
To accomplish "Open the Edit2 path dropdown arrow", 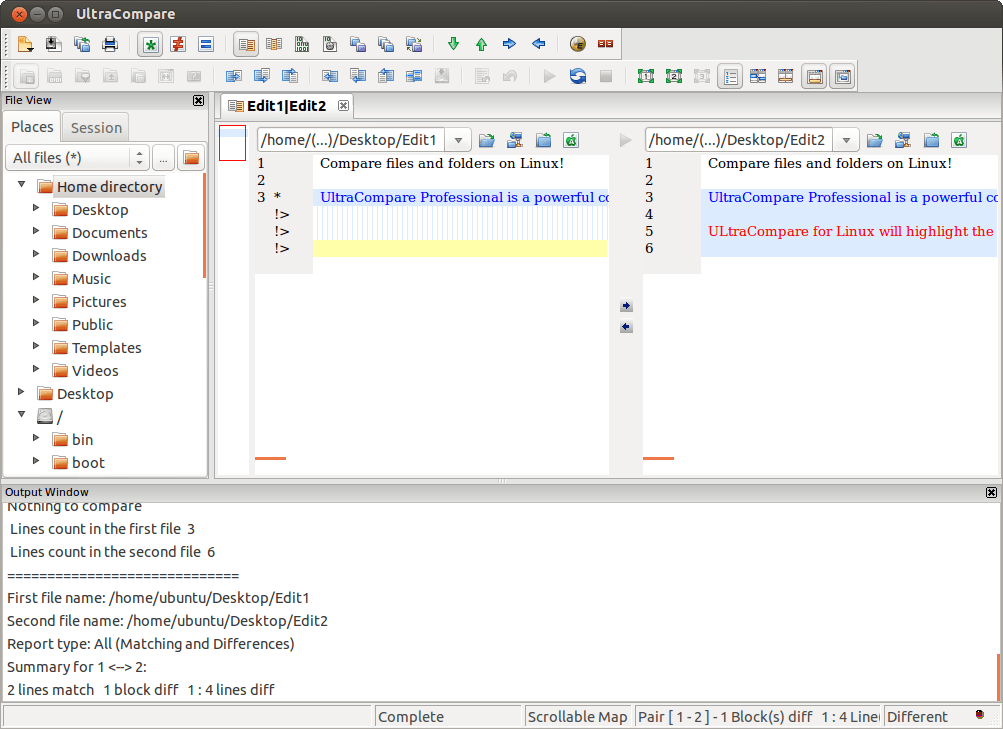I will pos(846,140).
